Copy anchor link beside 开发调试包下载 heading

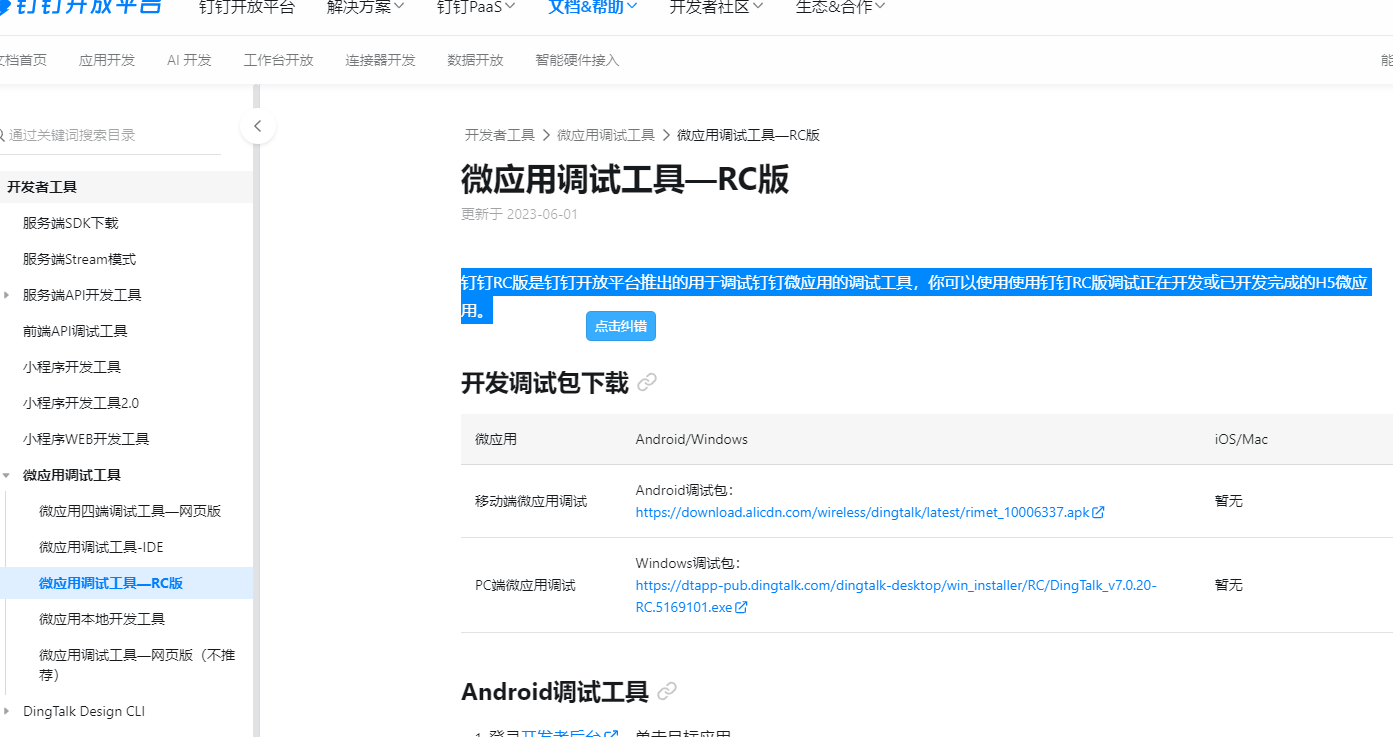point(647,382)
